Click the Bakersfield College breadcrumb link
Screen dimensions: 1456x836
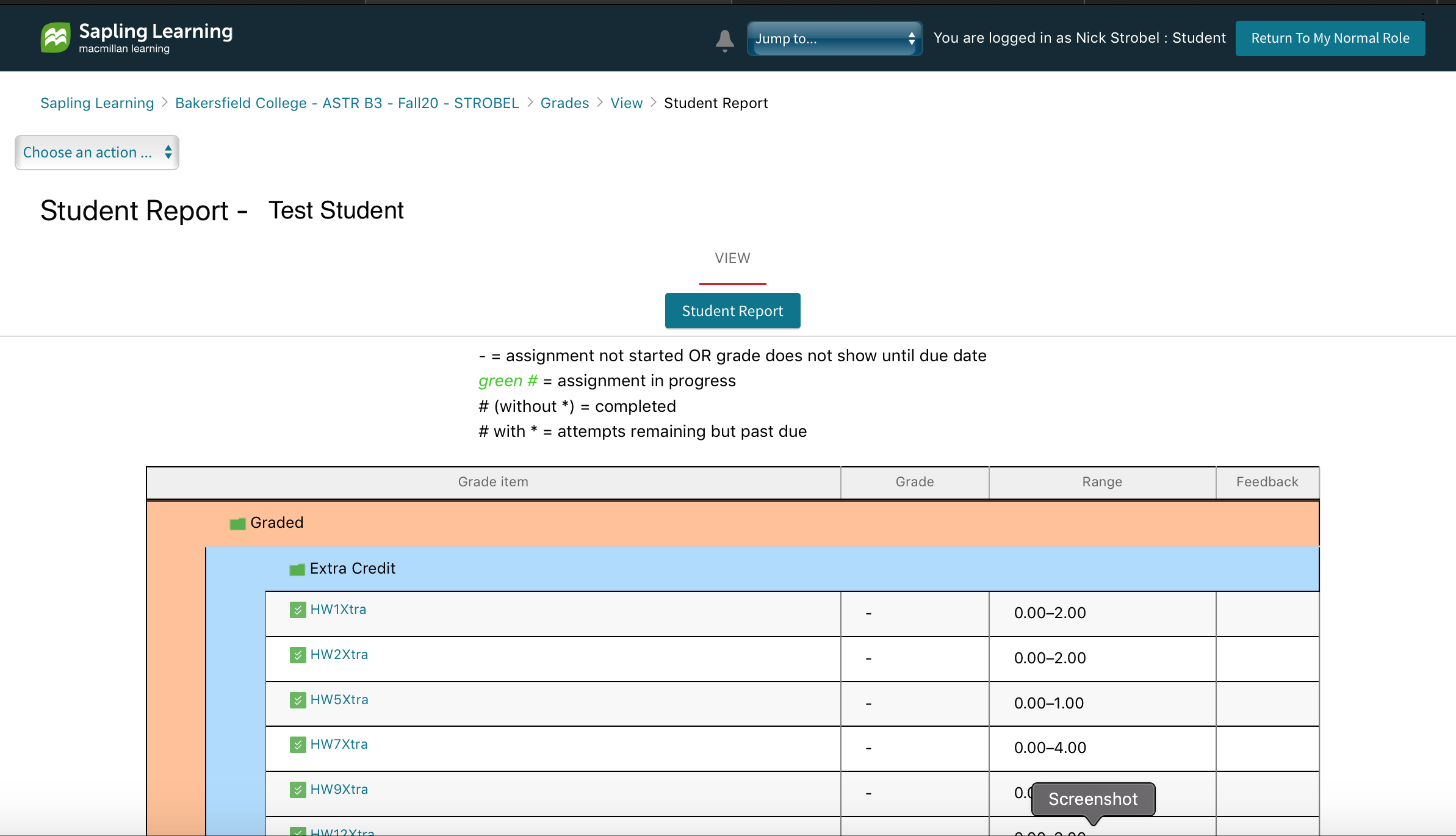click(347, 103)
